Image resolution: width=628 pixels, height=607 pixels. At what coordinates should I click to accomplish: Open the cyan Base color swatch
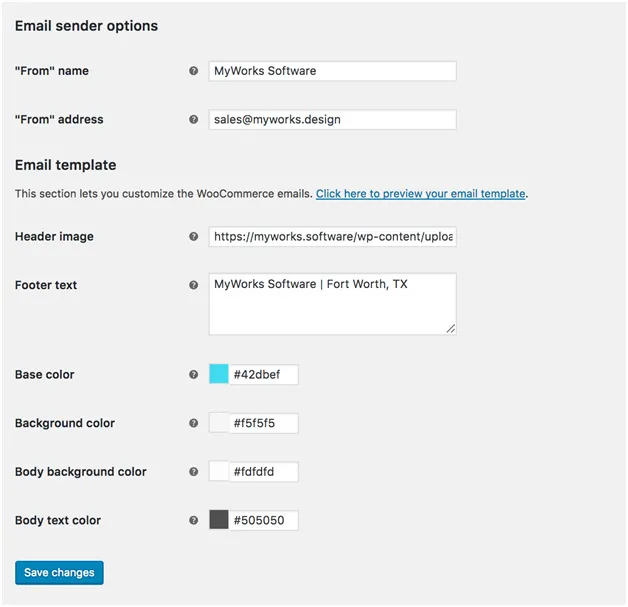pos(219,375)
